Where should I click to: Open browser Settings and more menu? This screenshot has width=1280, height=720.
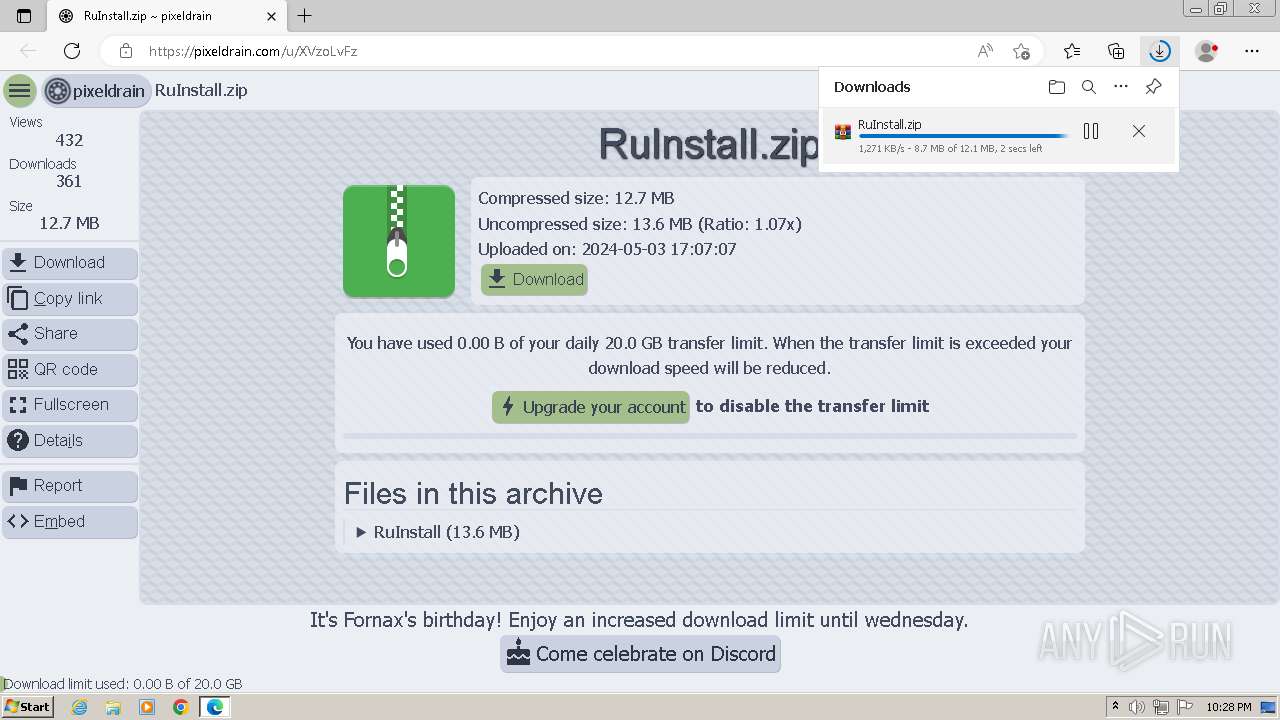point(1252,51)
